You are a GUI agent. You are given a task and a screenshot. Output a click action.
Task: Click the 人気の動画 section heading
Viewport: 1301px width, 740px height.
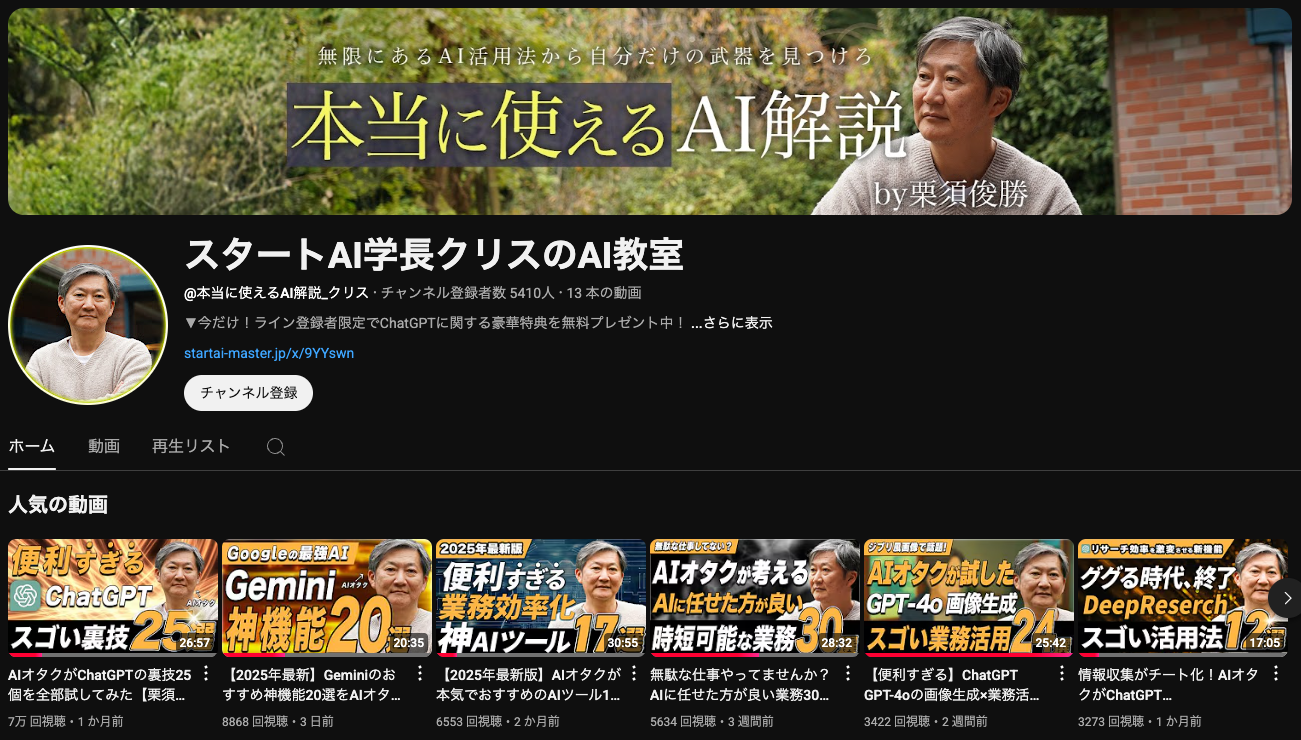coord(58,505)
